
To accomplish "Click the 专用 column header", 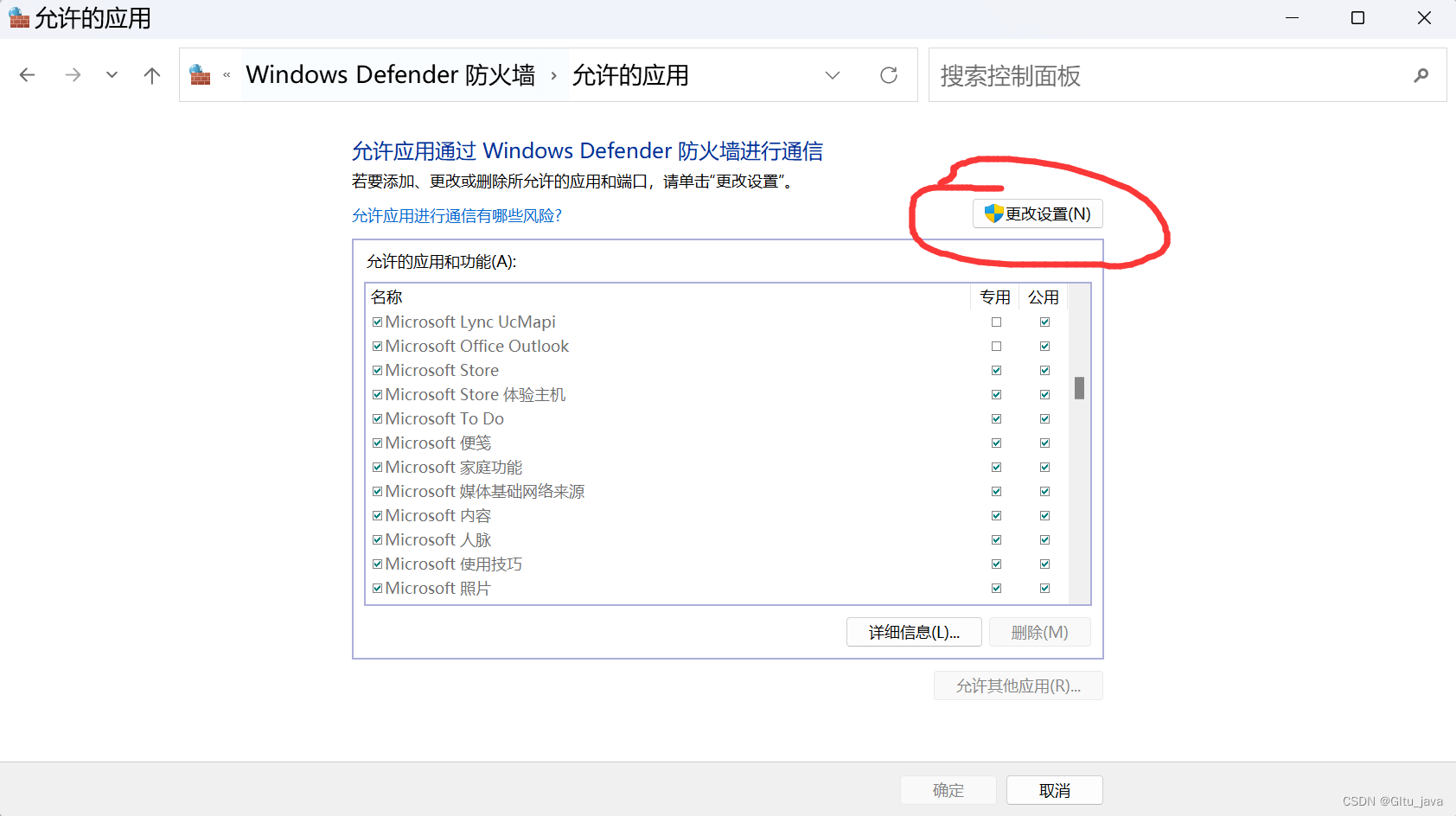I will [995, 296].
